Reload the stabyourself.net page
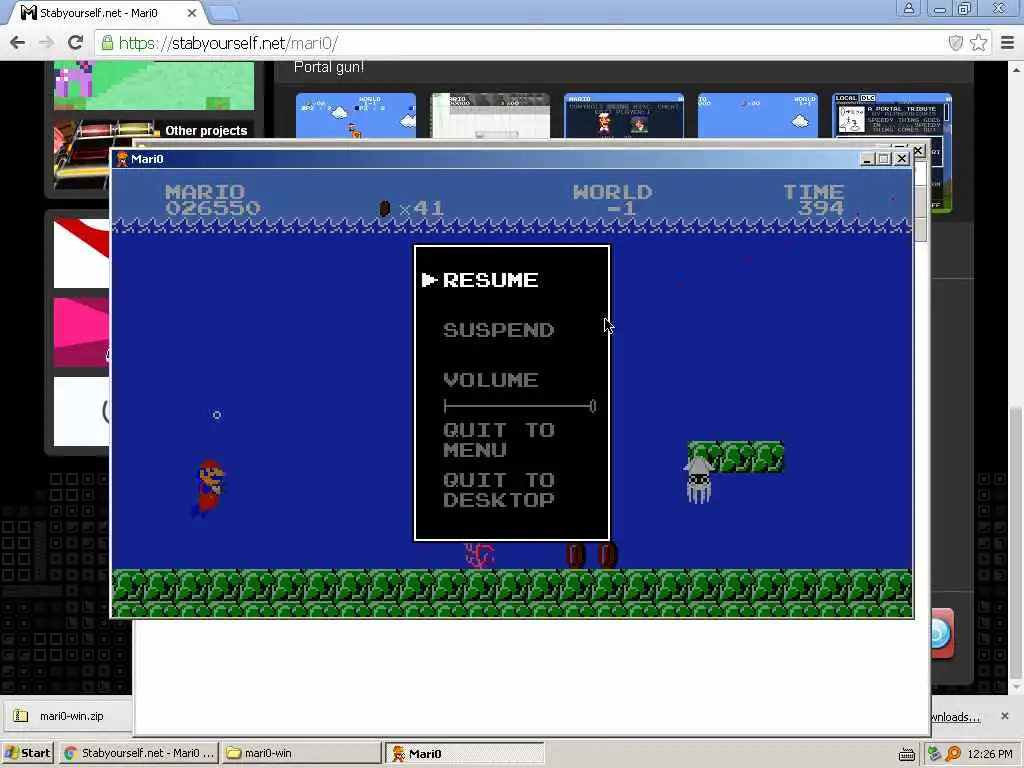 (x=75, y=43)
